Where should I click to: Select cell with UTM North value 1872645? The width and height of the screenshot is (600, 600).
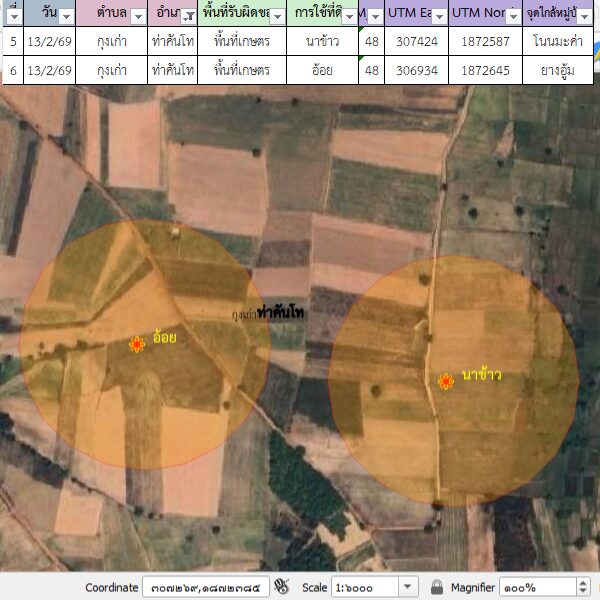(x=485, y=71)
